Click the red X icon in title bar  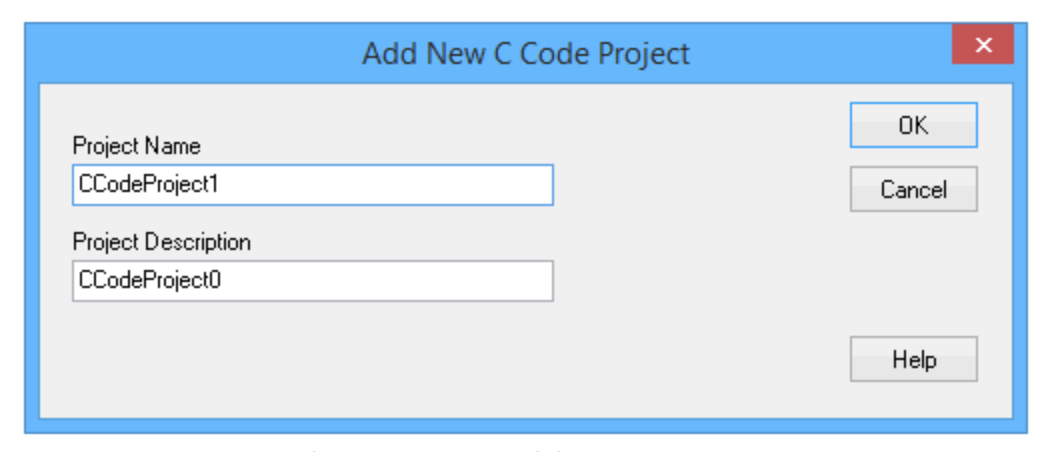tap(982, 45)
